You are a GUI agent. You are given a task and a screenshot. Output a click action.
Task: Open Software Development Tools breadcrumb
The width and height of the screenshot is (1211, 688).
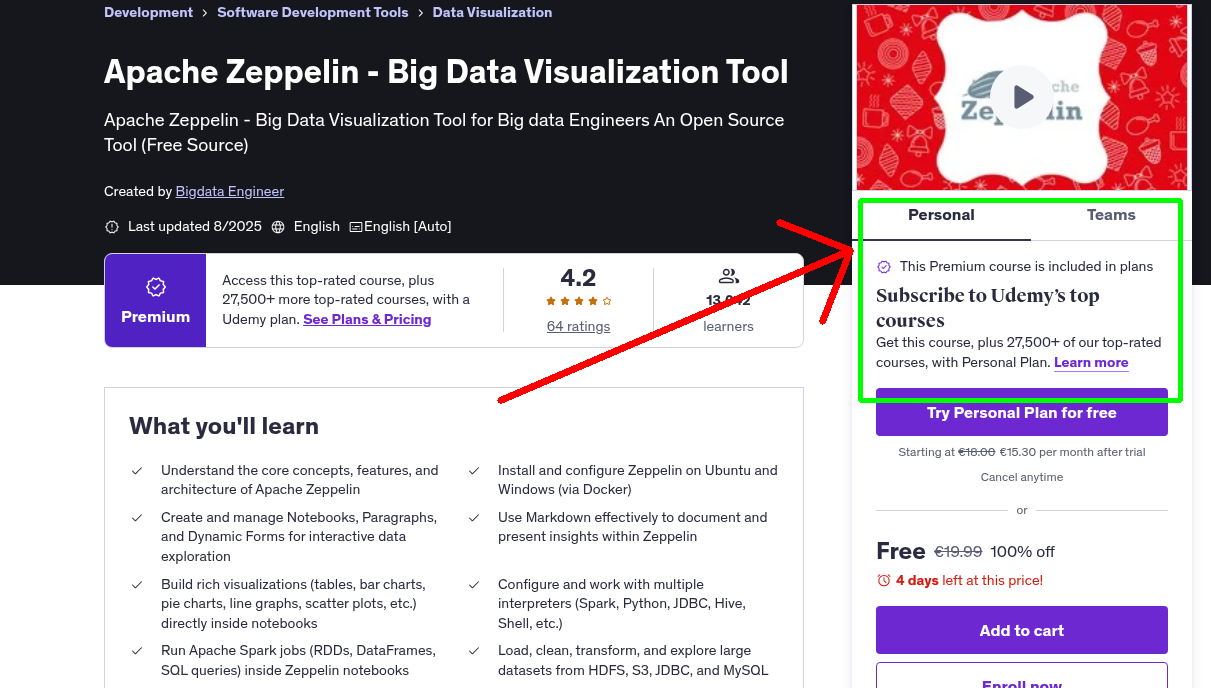[313, 12]
